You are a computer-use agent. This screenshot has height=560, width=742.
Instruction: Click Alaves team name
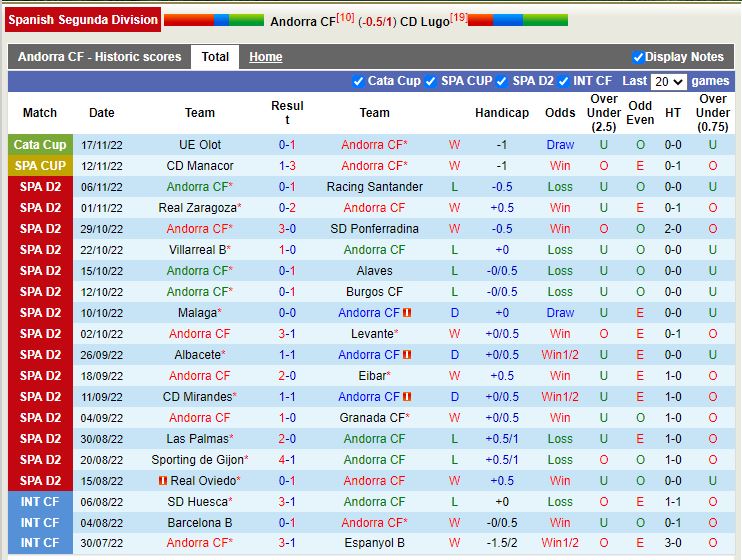[x=374, y=271]
